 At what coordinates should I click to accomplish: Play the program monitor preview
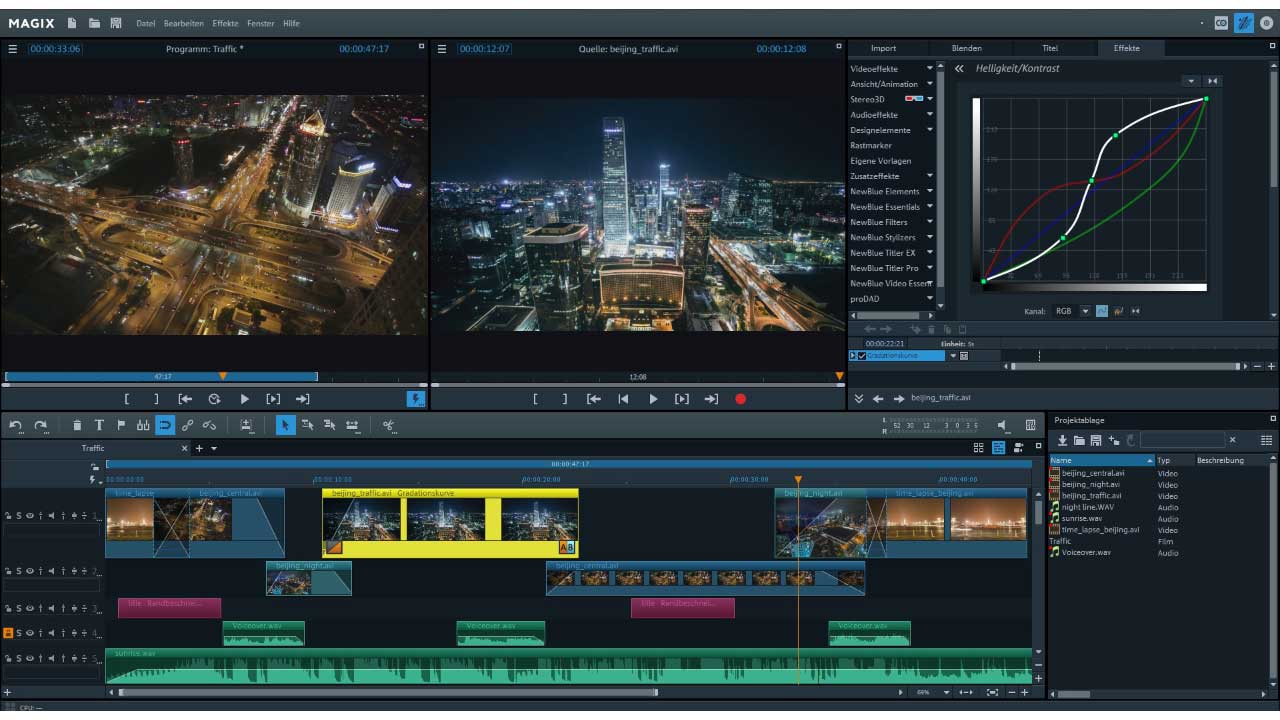(245, 398)
